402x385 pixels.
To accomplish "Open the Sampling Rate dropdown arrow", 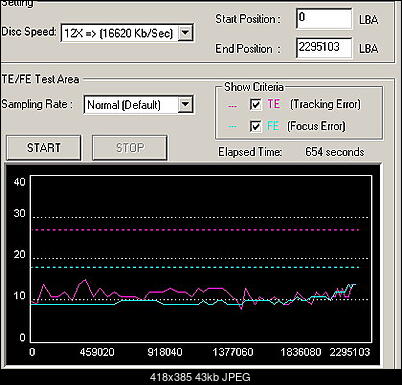I will click(x=185, y=105).
